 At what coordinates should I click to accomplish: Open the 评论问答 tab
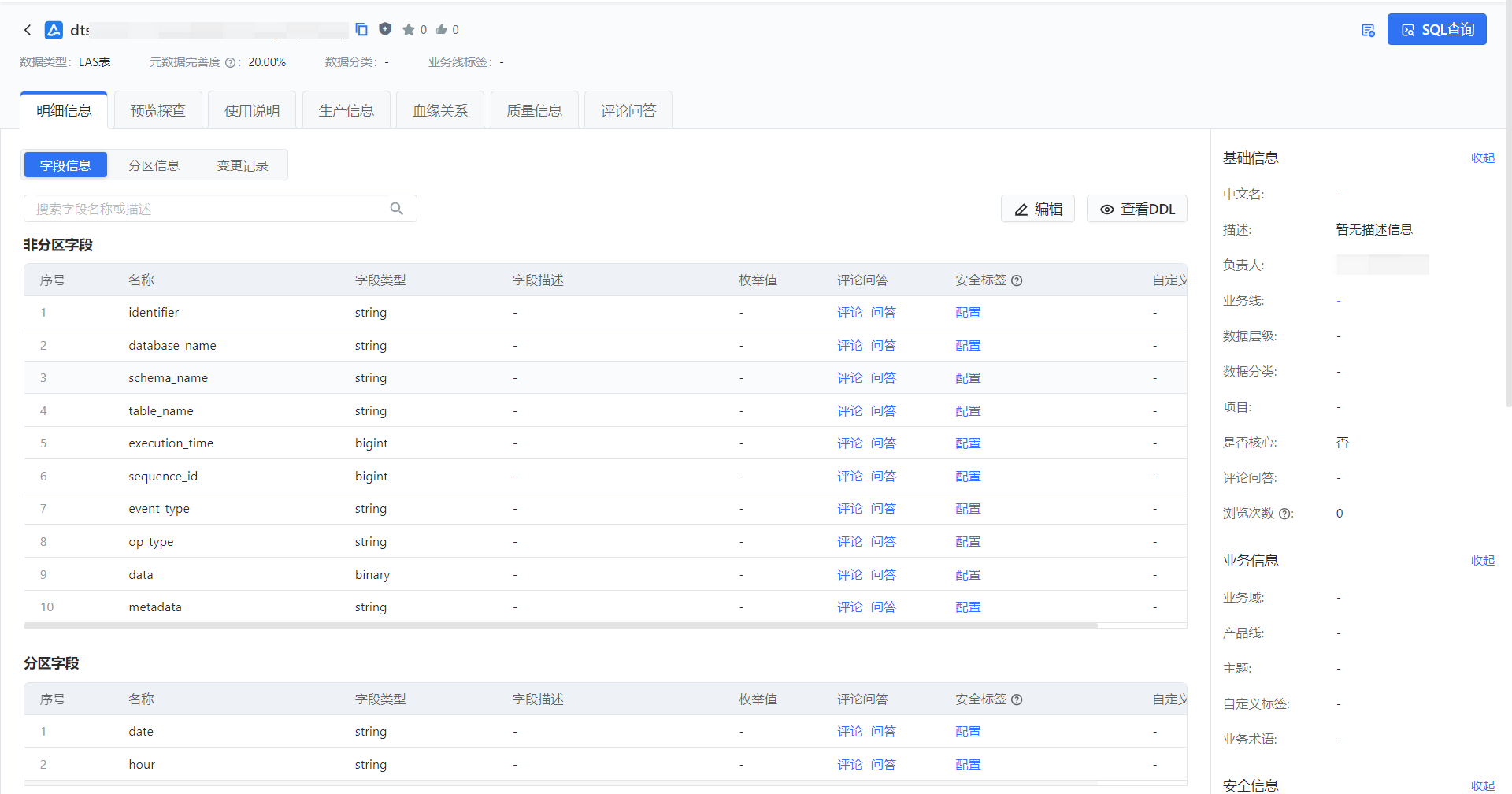(x=628, y=110)
